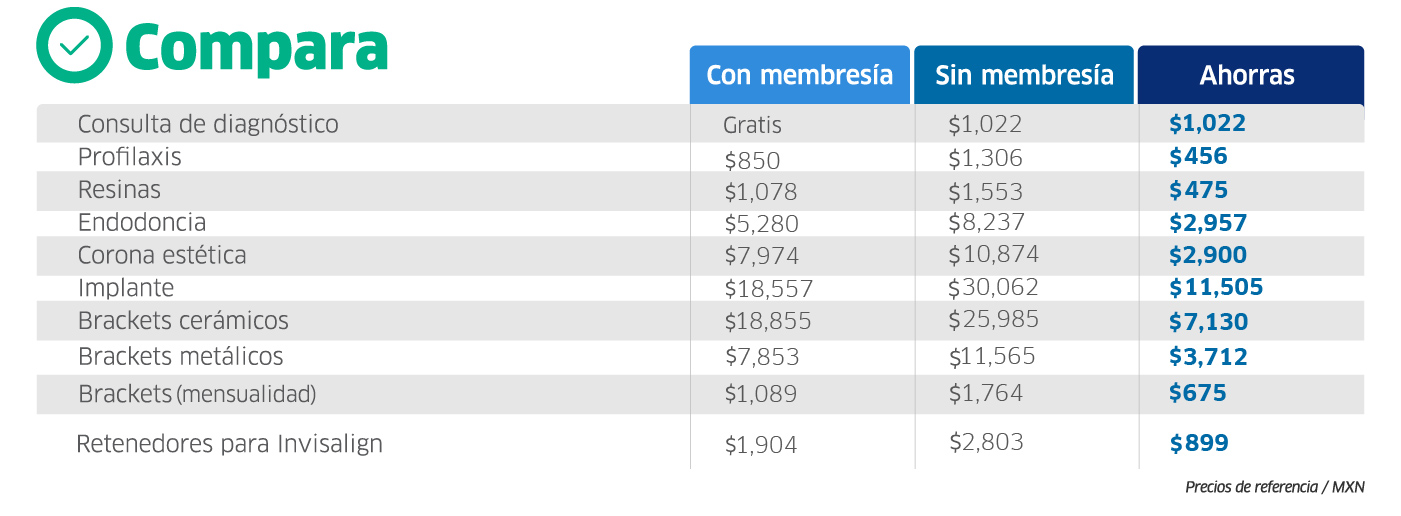Click the Resinas row label
This screenshot has width=1401, height=516.
(119, 190)
